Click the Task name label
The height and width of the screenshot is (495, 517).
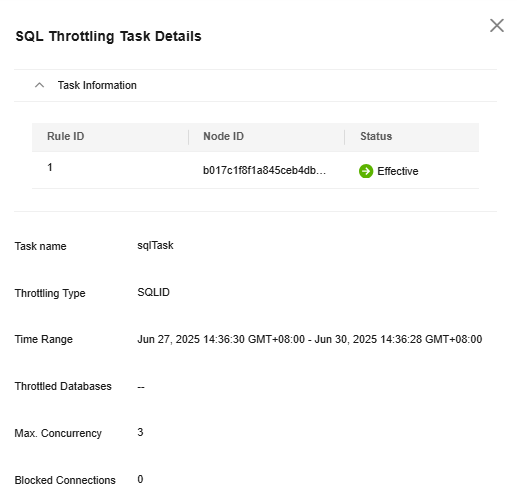coord(40,246)
